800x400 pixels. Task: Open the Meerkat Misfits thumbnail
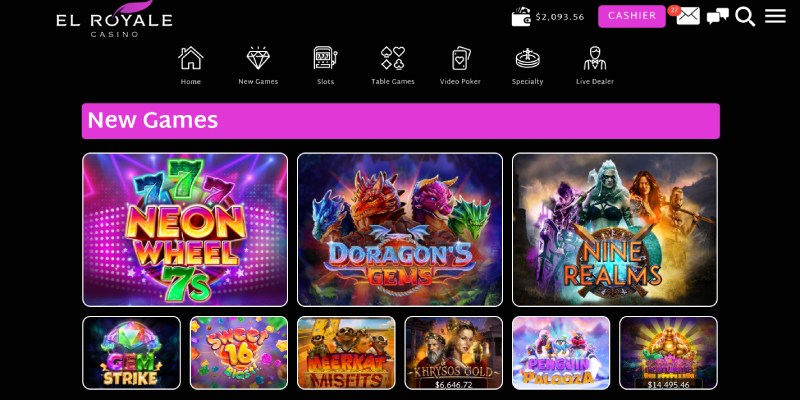(346, 353)
